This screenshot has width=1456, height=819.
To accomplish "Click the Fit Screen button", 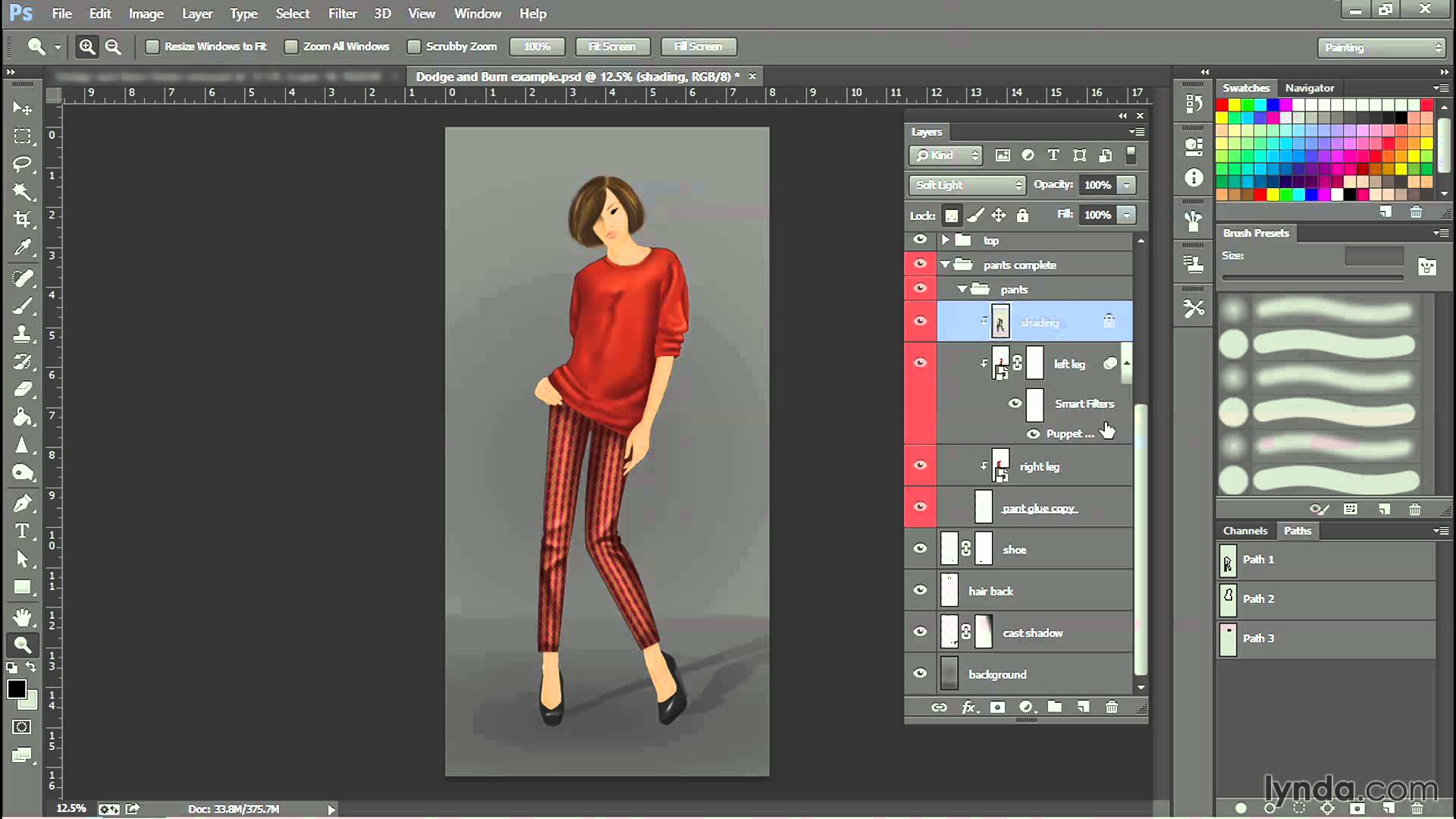I will [612, 46].
